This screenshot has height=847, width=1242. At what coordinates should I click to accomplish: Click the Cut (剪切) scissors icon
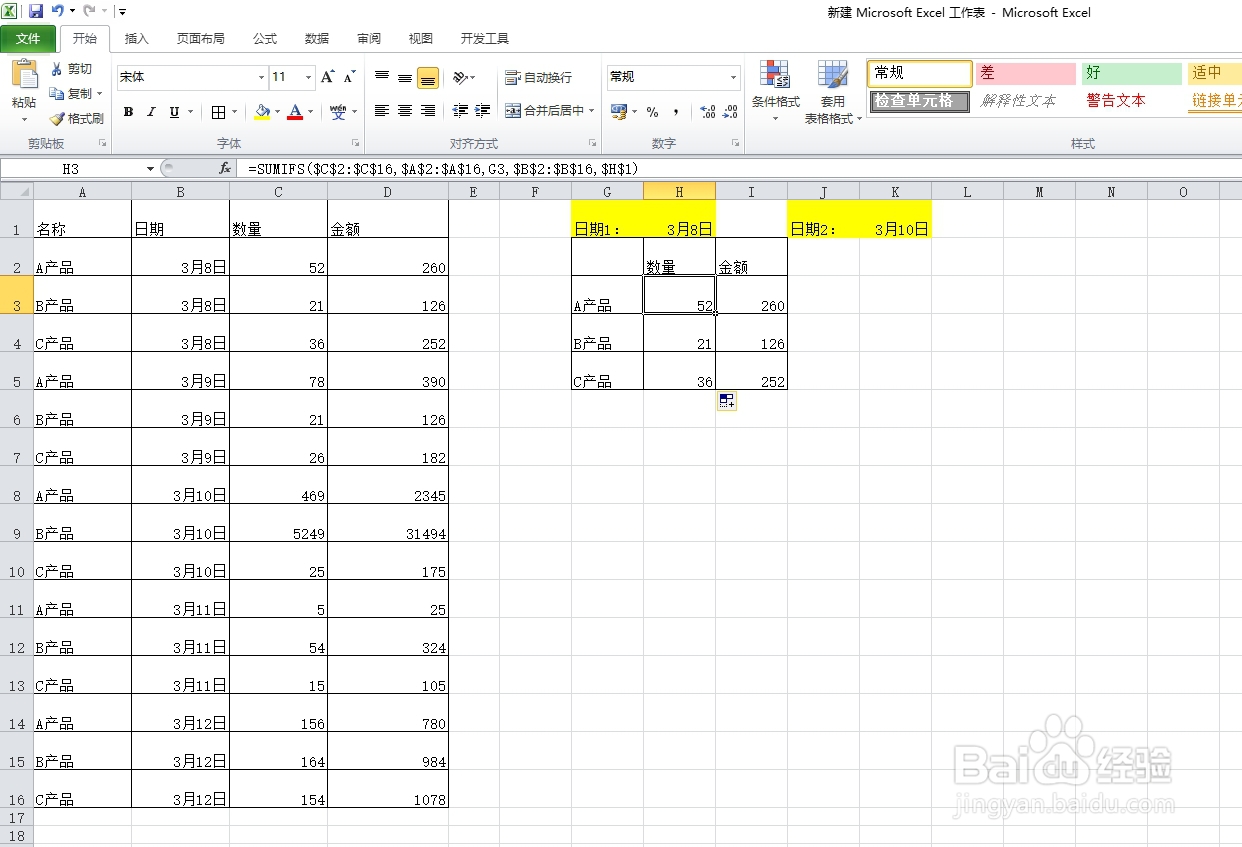coord(57,69)
